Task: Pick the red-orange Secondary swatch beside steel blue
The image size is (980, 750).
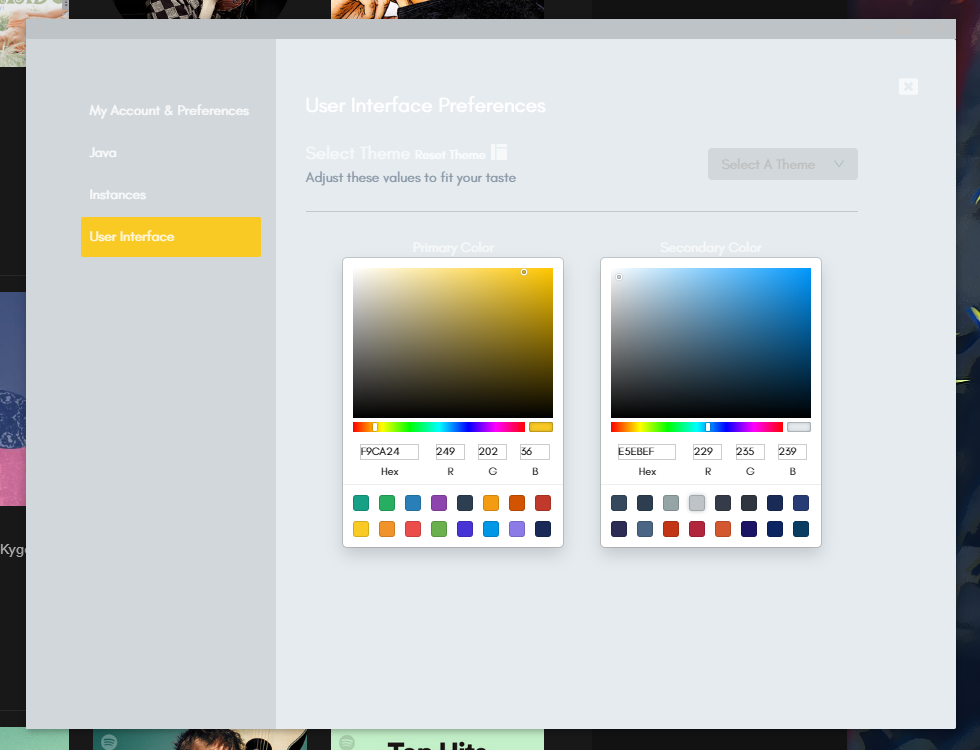Action: coord(671,529)
